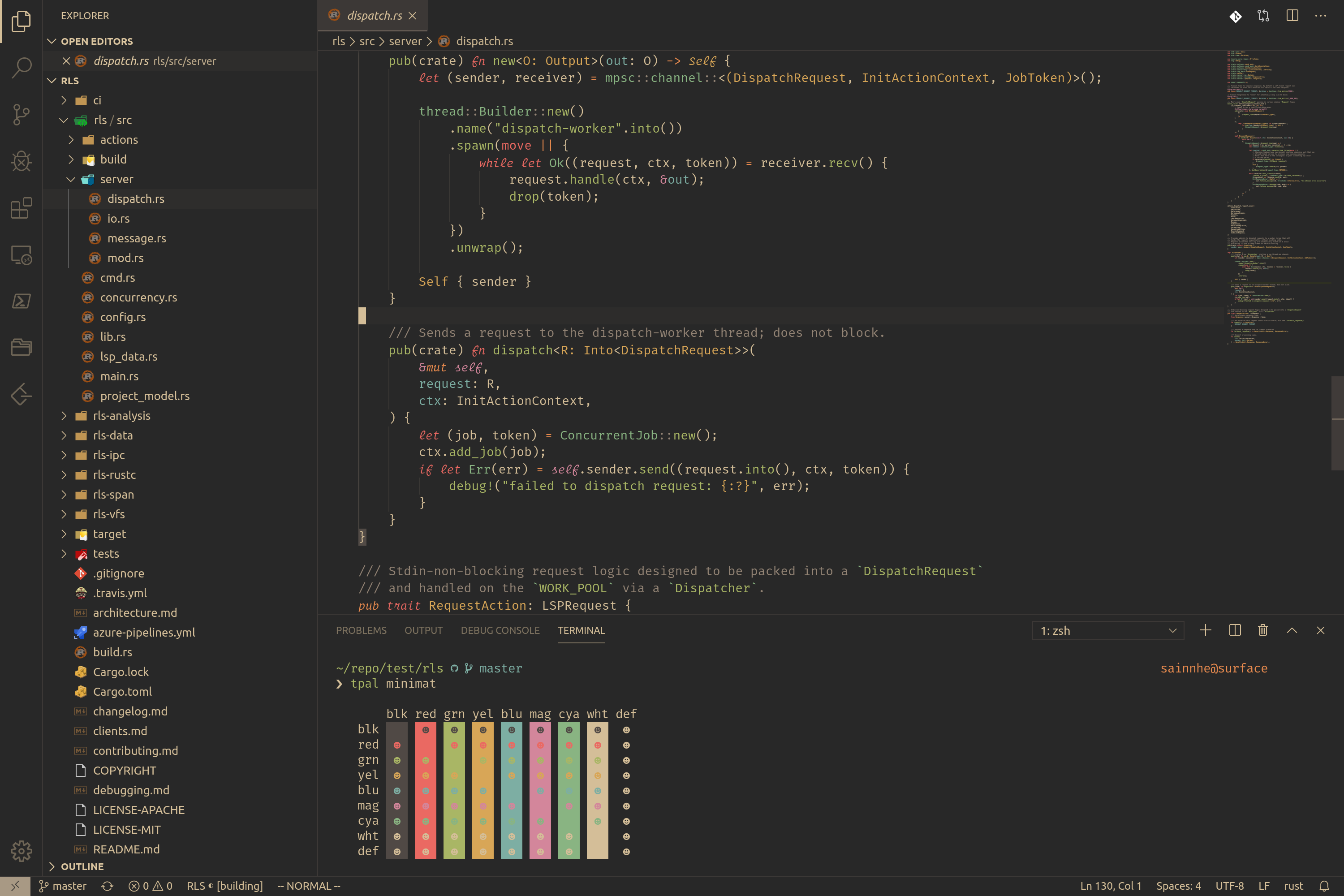The width and height of the screenshot is (1344, 896).
Task: Change end of line sequence LF
Action: (x=1264, y=886)
